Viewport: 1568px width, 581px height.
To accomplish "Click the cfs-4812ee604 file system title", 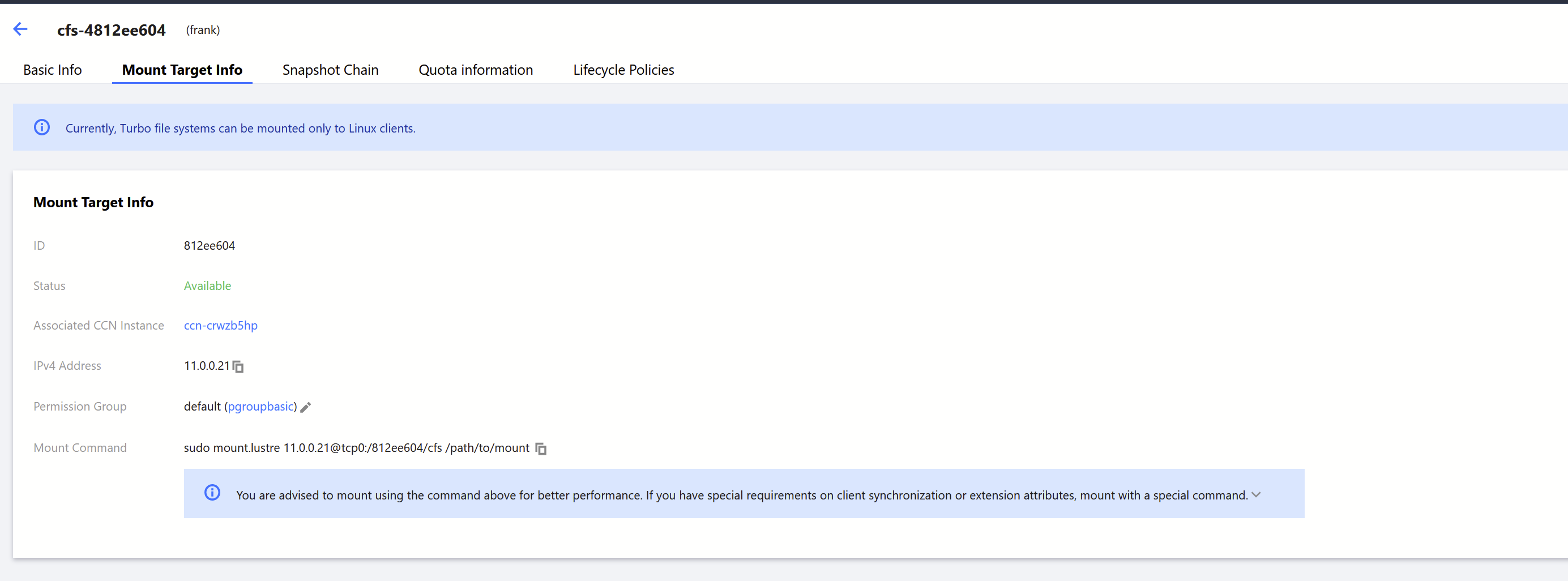I will point(112,30).
